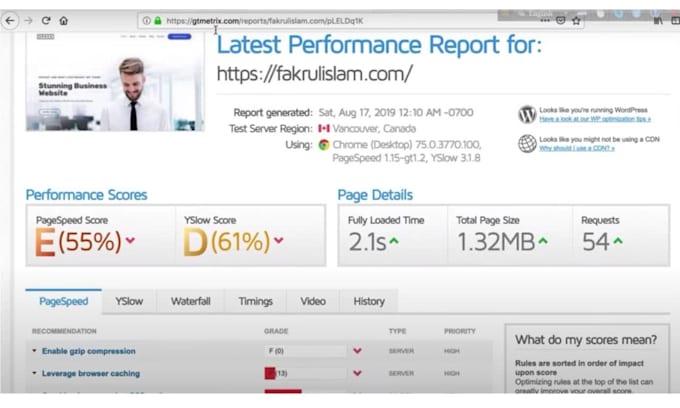Open the History tab
Viewport: 680px width, 408px height.
click(x=369, y=301)
